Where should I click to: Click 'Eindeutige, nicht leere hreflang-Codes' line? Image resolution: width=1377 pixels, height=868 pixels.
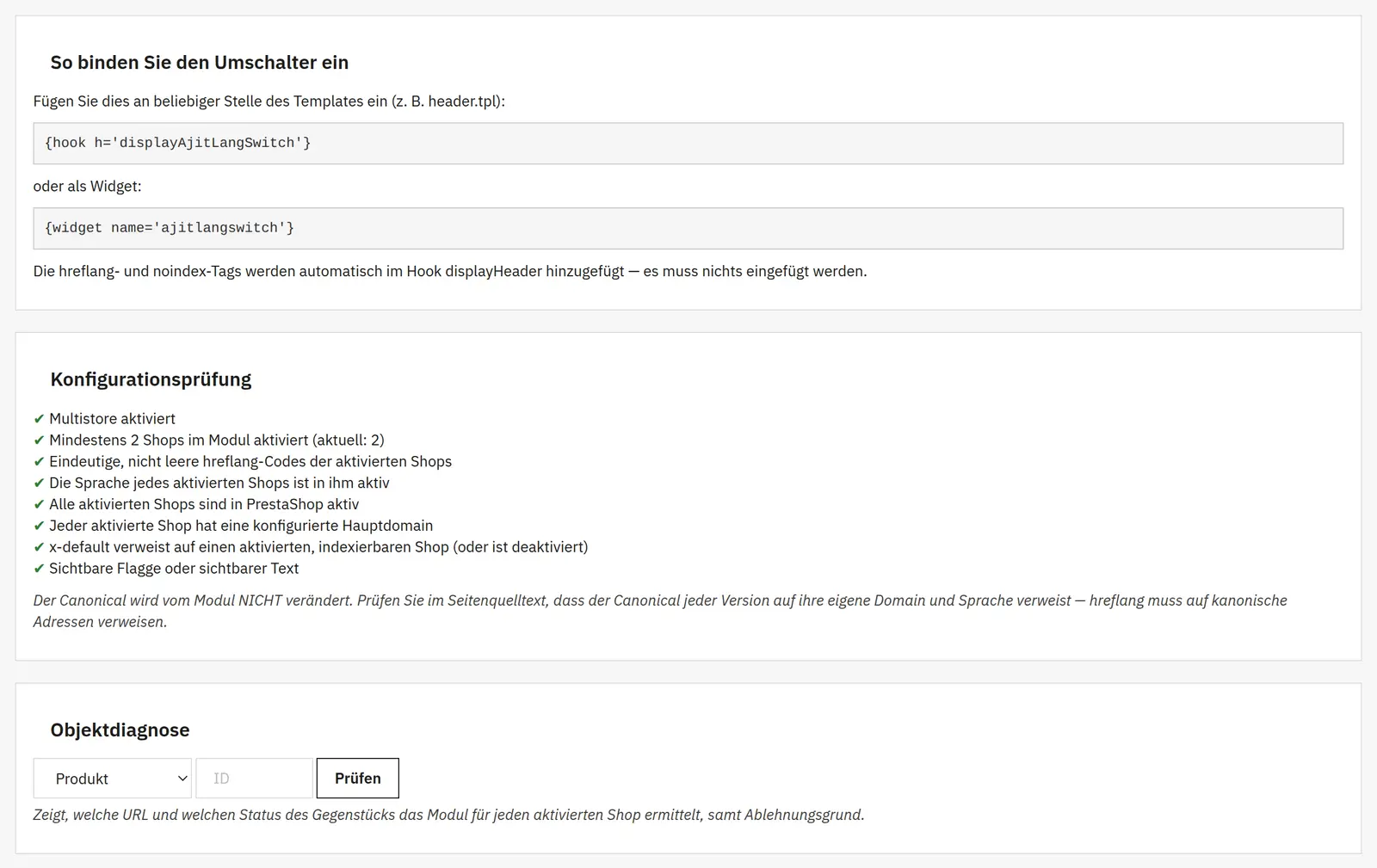coord(243,461)
